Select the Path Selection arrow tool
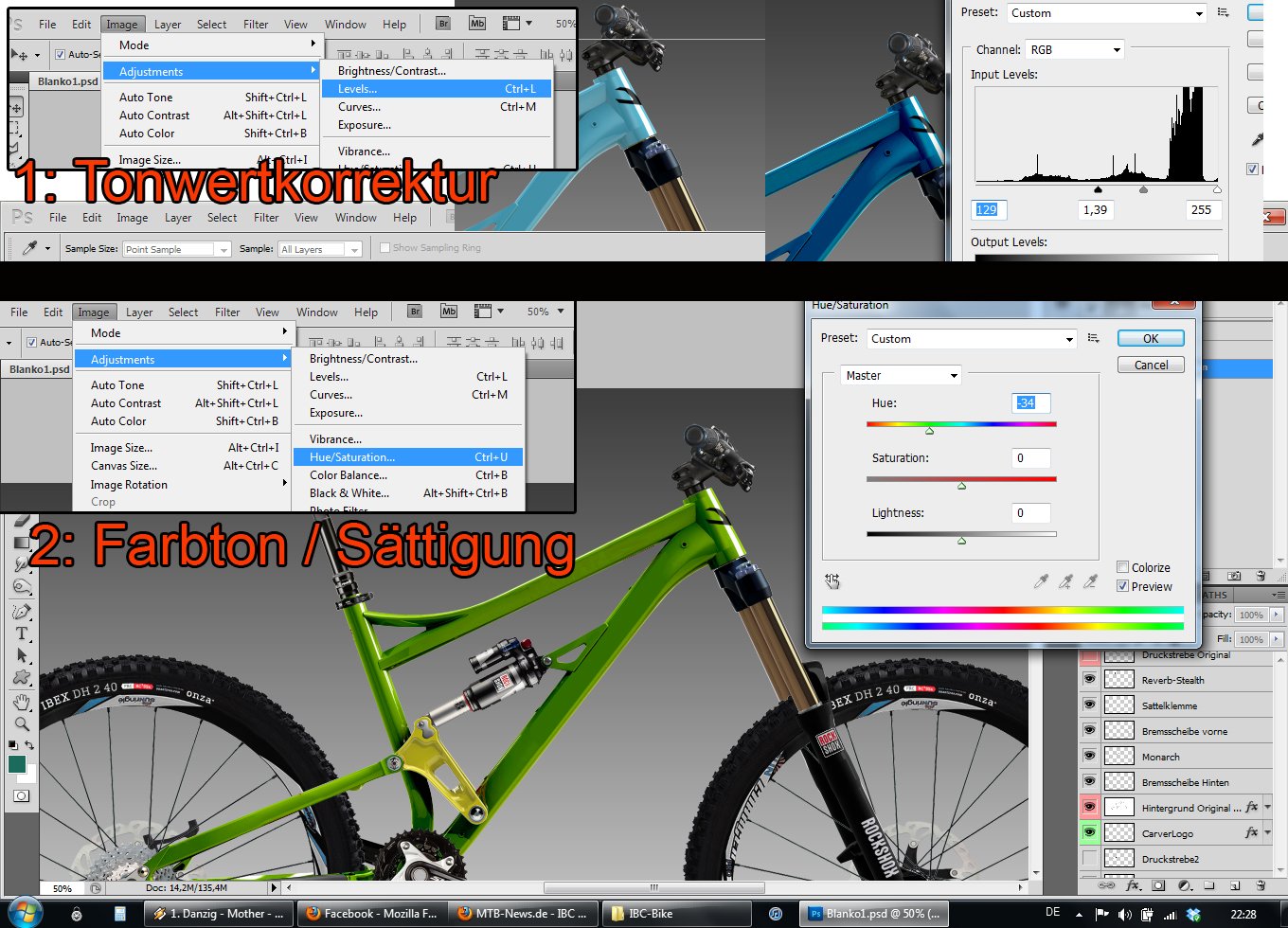The width and height of the screenshot is (1288, 928). coord(22,655)
